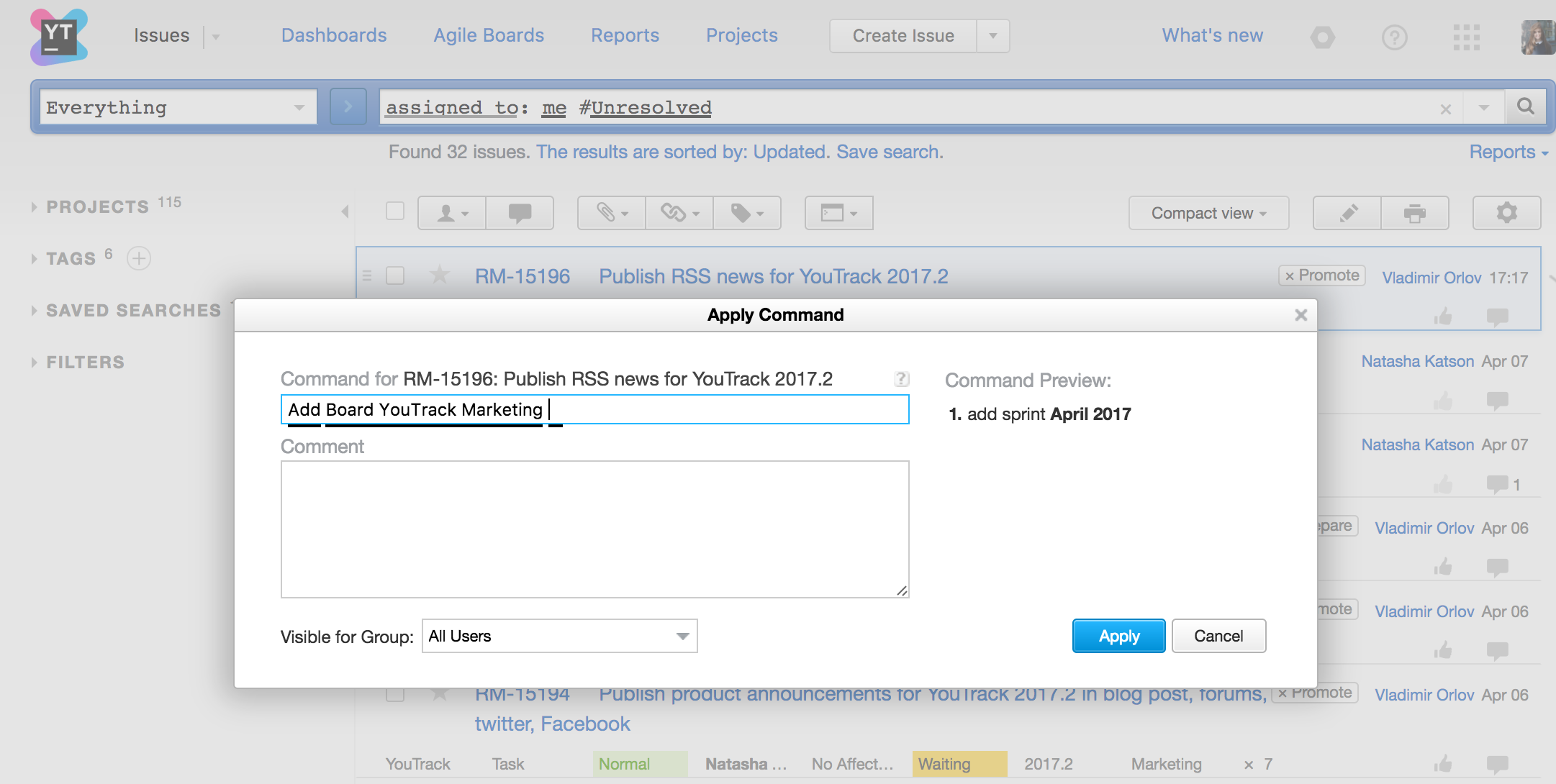
Task: Open the What's new link
Action: point(1213,35)
